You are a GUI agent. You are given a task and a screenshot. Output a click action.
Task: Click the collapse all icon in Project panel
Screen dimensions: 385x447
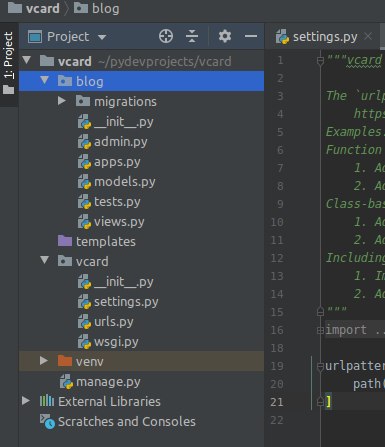tap(192, 36)
